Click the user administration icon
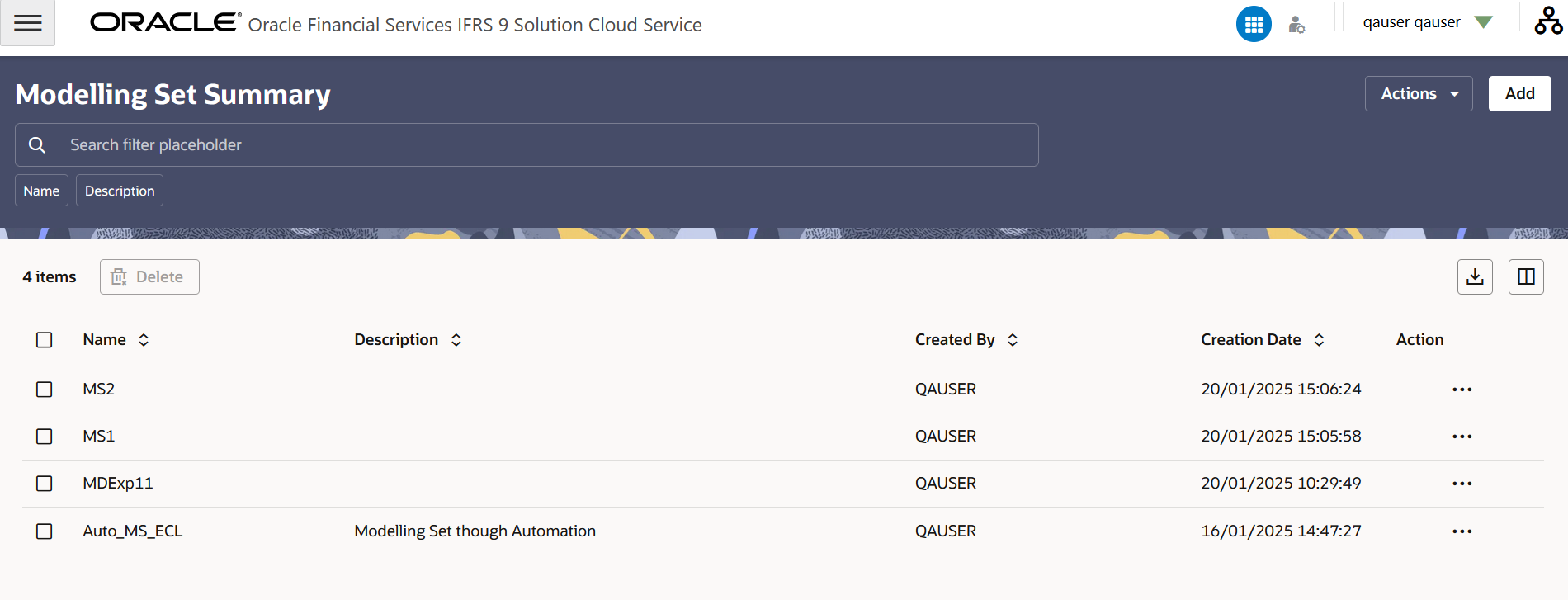This screenshot has height=600, width=1568. [1296, 25]
